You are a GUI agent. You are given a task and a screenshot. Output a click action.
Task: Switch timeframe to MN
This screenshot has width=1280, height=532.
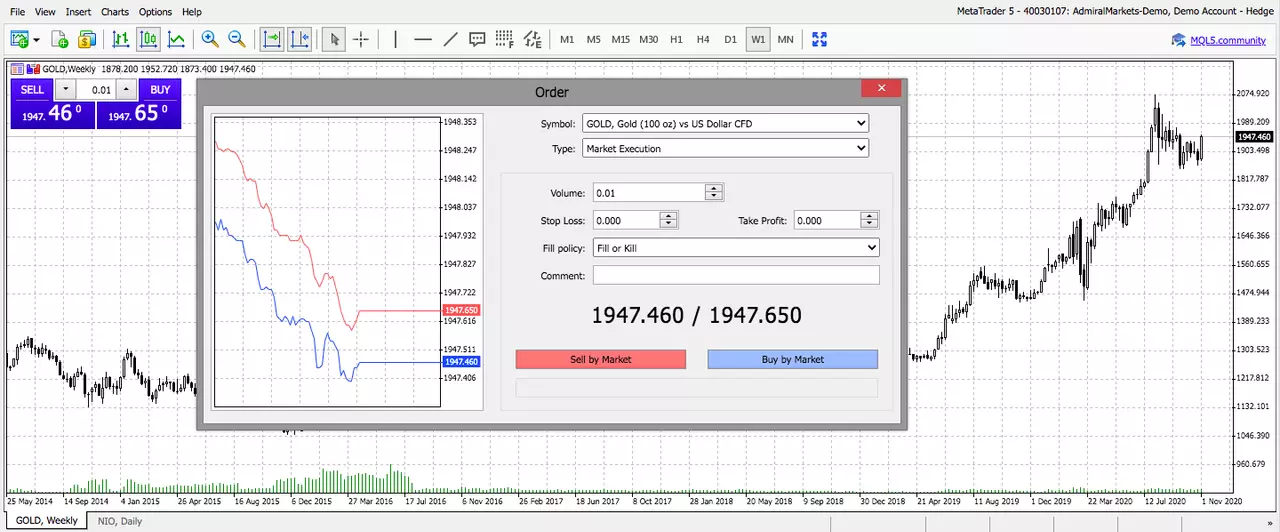click(785, 40)
